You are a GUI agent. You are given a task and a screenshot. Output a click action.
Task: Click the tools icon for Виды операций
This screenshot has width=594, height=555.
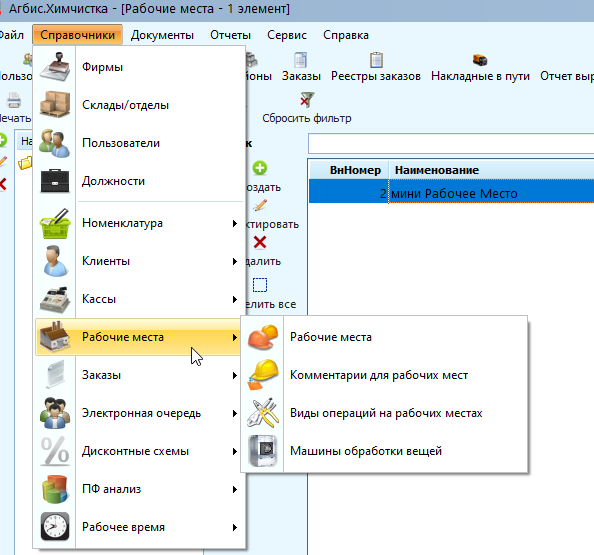263,413
